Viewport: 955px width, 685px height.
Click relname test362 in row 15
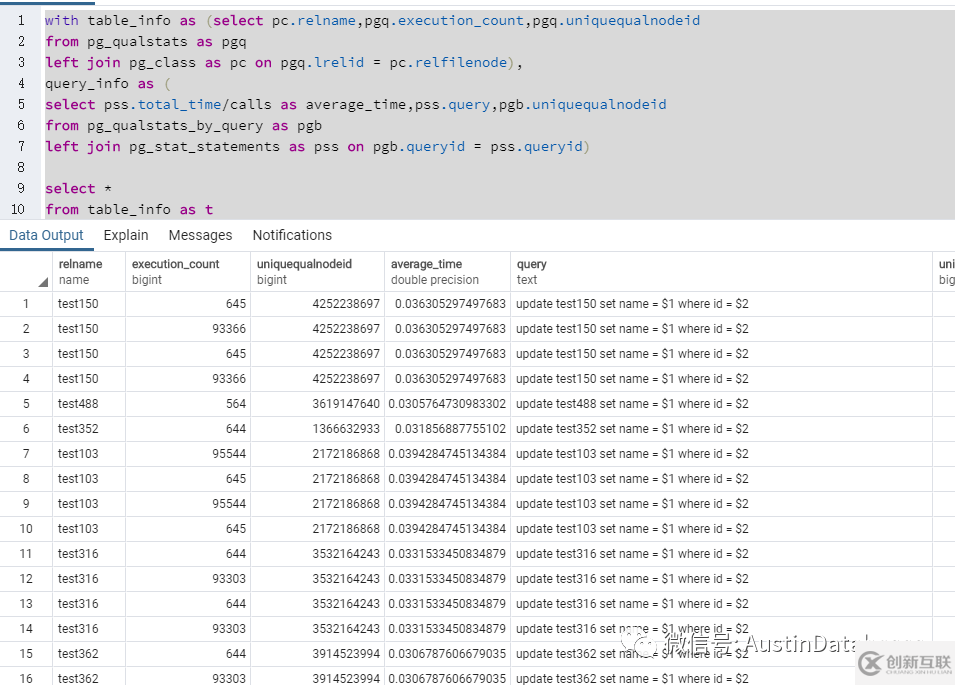tap(89, 653)
